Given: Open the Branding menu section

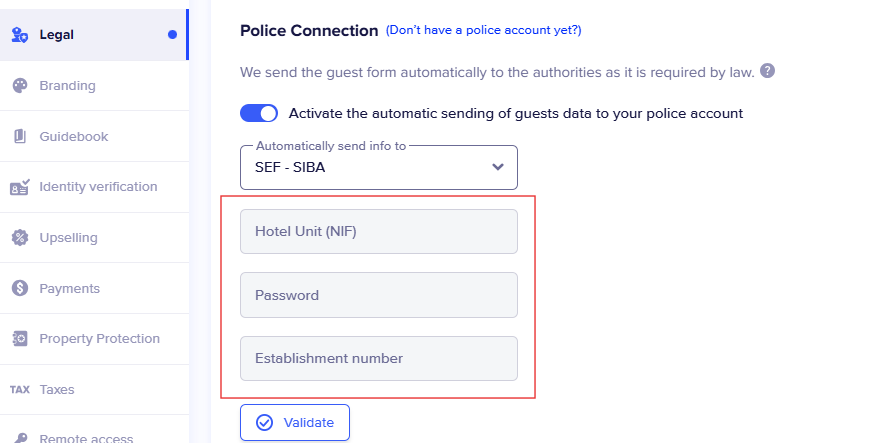Looking at the screenshot, I should pos(94,85).
